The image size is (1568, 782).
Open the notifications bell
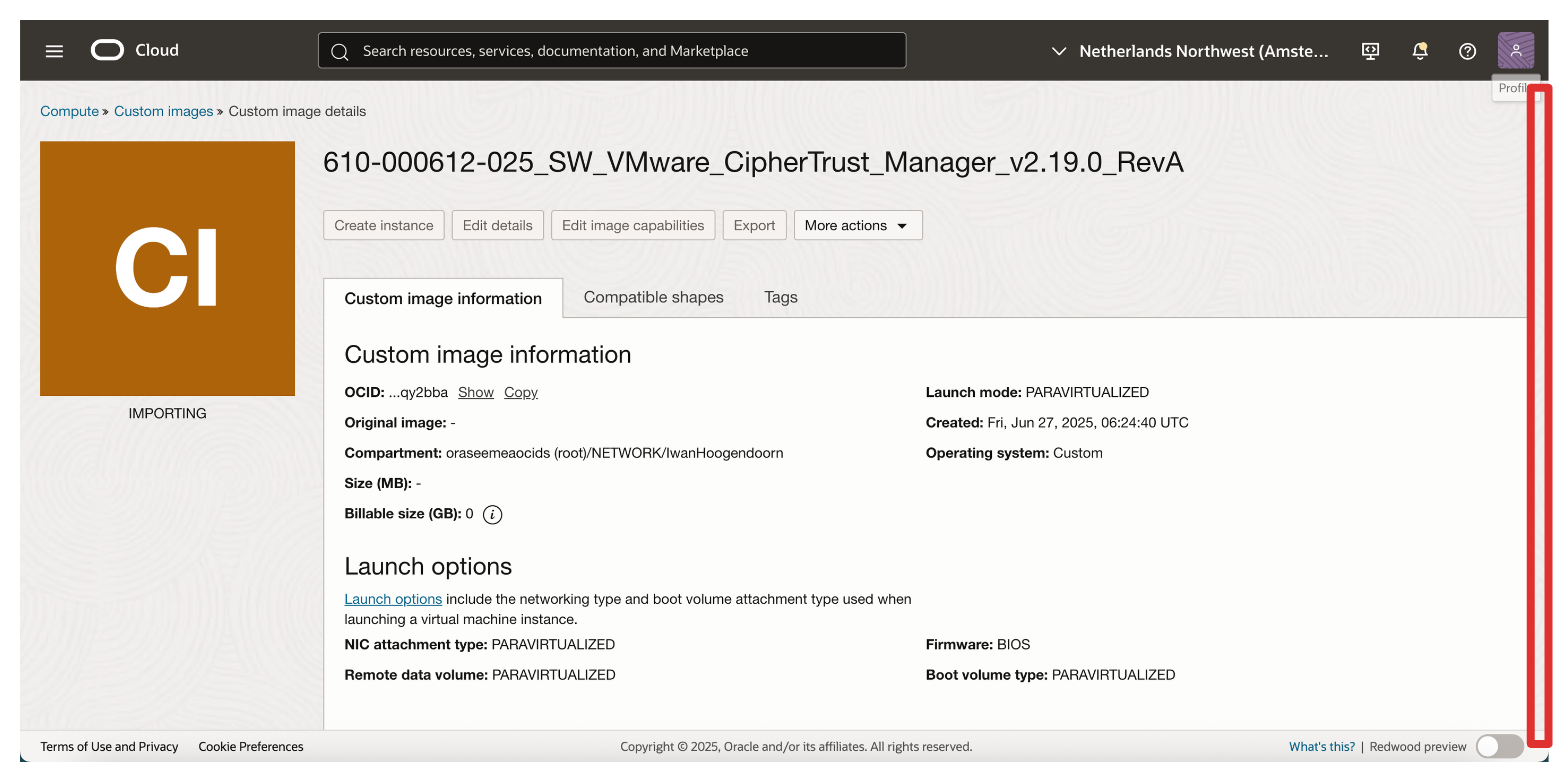point(1419,51)
